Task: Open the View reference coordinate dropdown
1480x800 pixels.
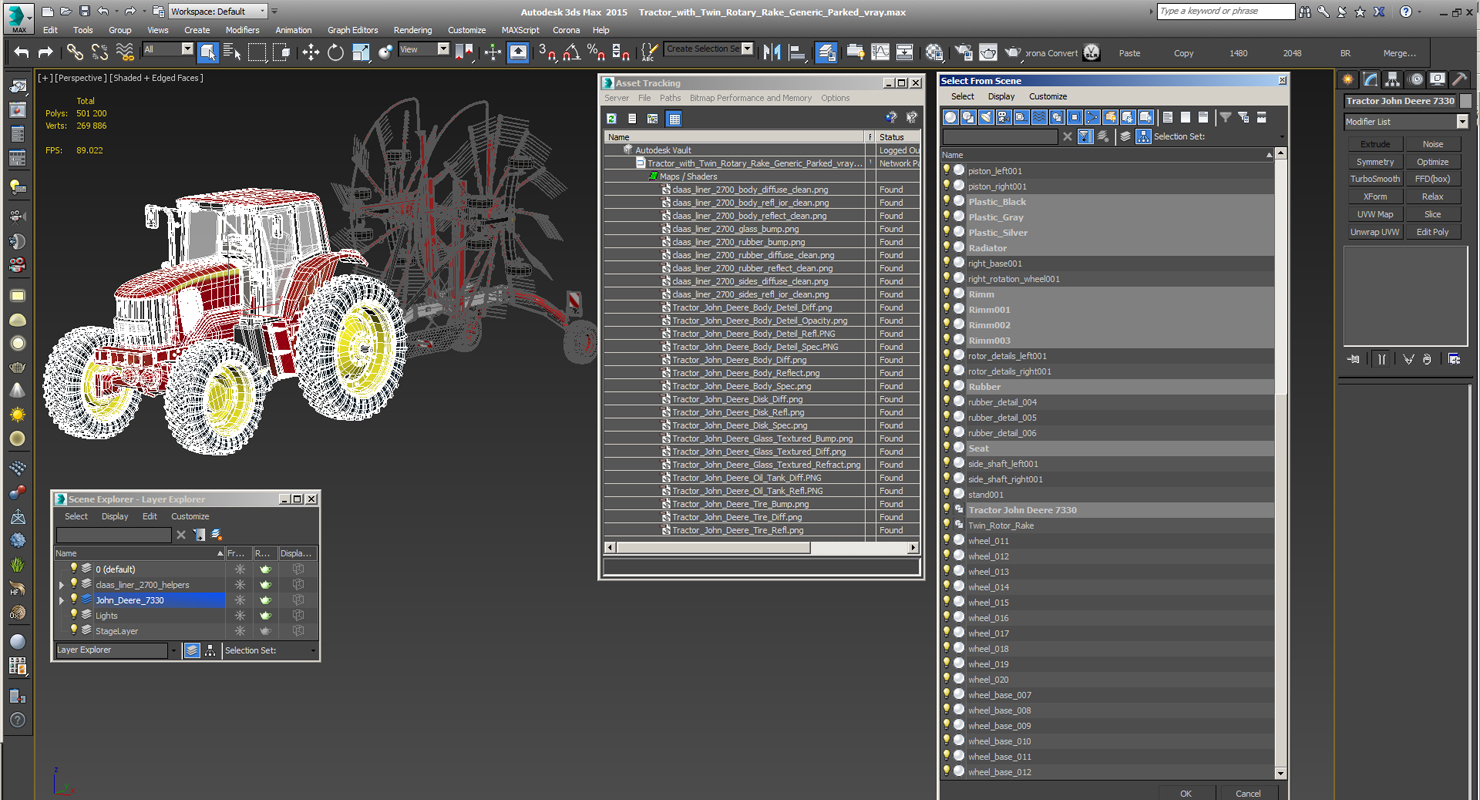Action: click(424, 49)
